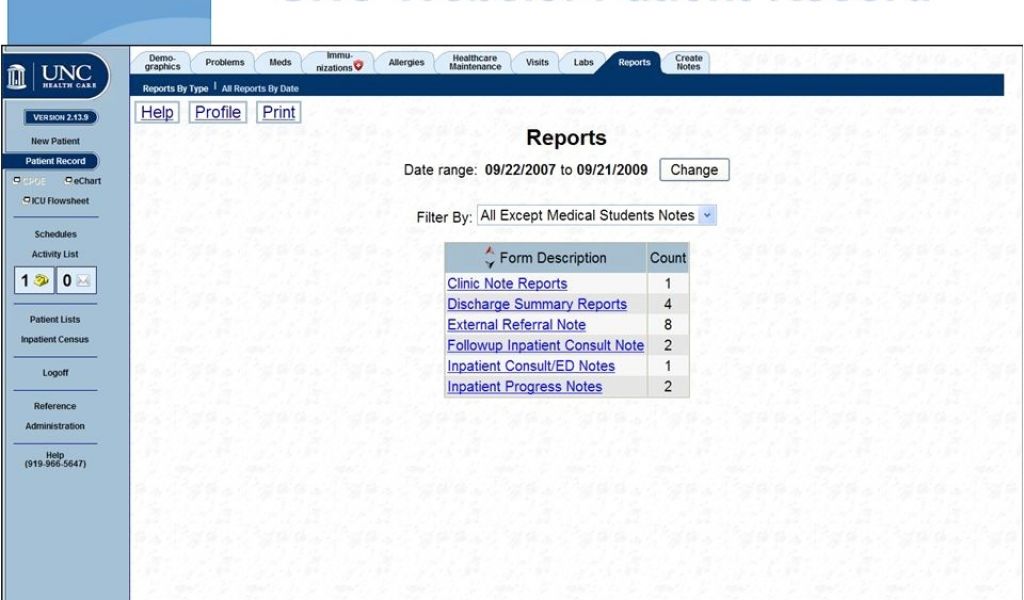Click the sort arrows beside Form Description

(x=489, y=258)
